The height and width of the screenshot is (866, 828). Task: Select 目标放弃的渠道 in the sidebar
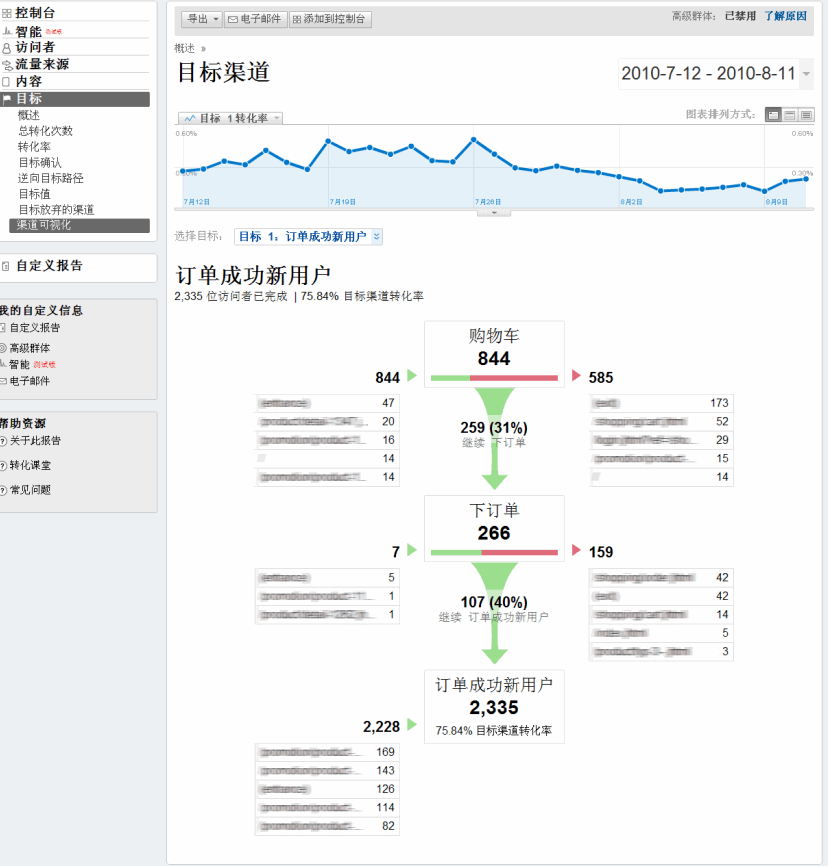(56, 210)
